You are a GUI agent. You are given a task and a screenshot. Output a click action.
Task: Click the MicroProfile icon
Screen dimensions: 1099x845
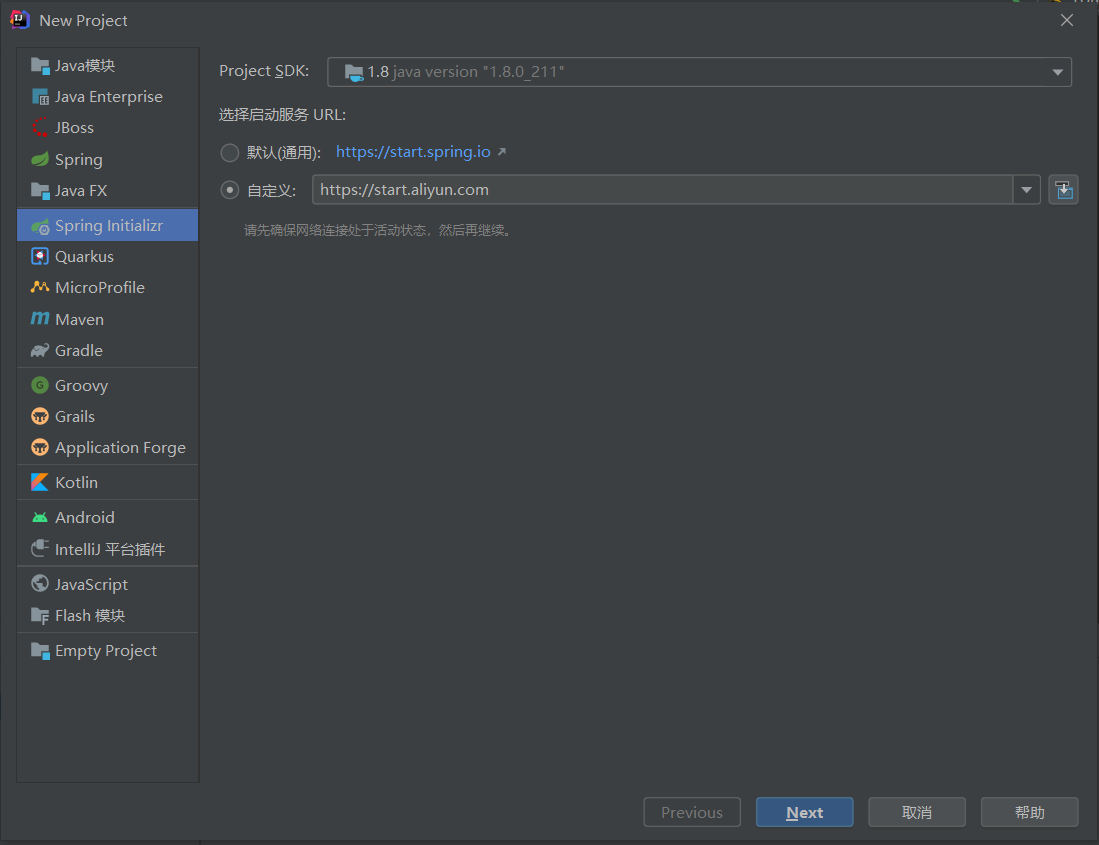click(40, 287)
